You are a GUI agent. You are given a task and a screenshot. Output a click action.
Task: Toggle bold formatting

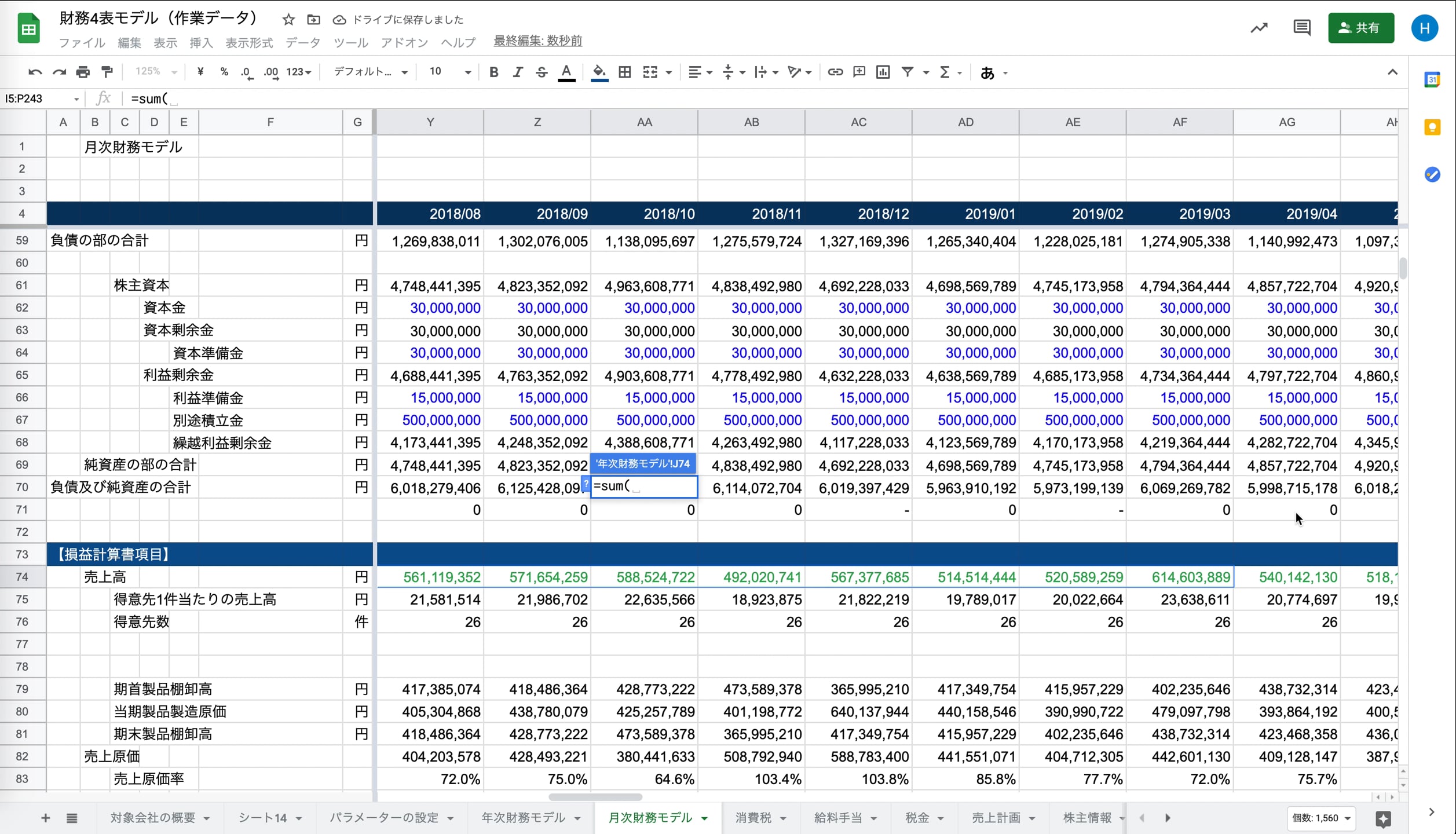pos(493,72)
